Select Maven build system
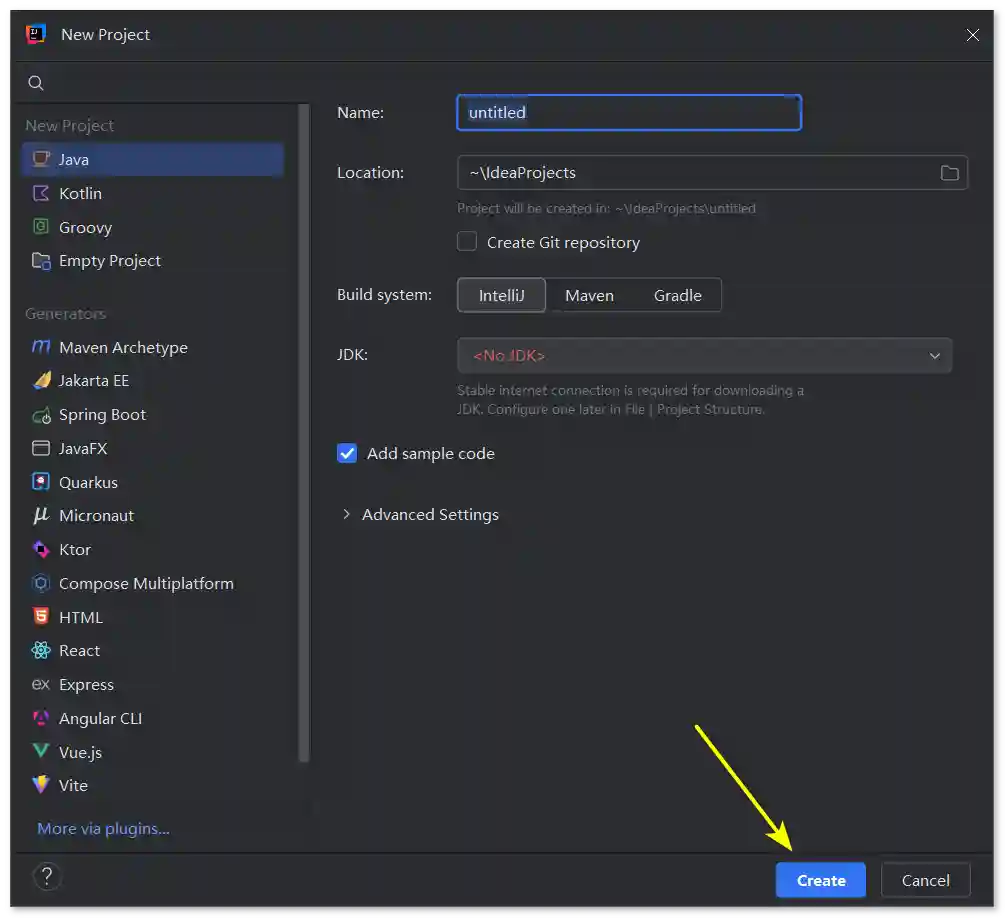The image size is (1005, 918). 589,295
